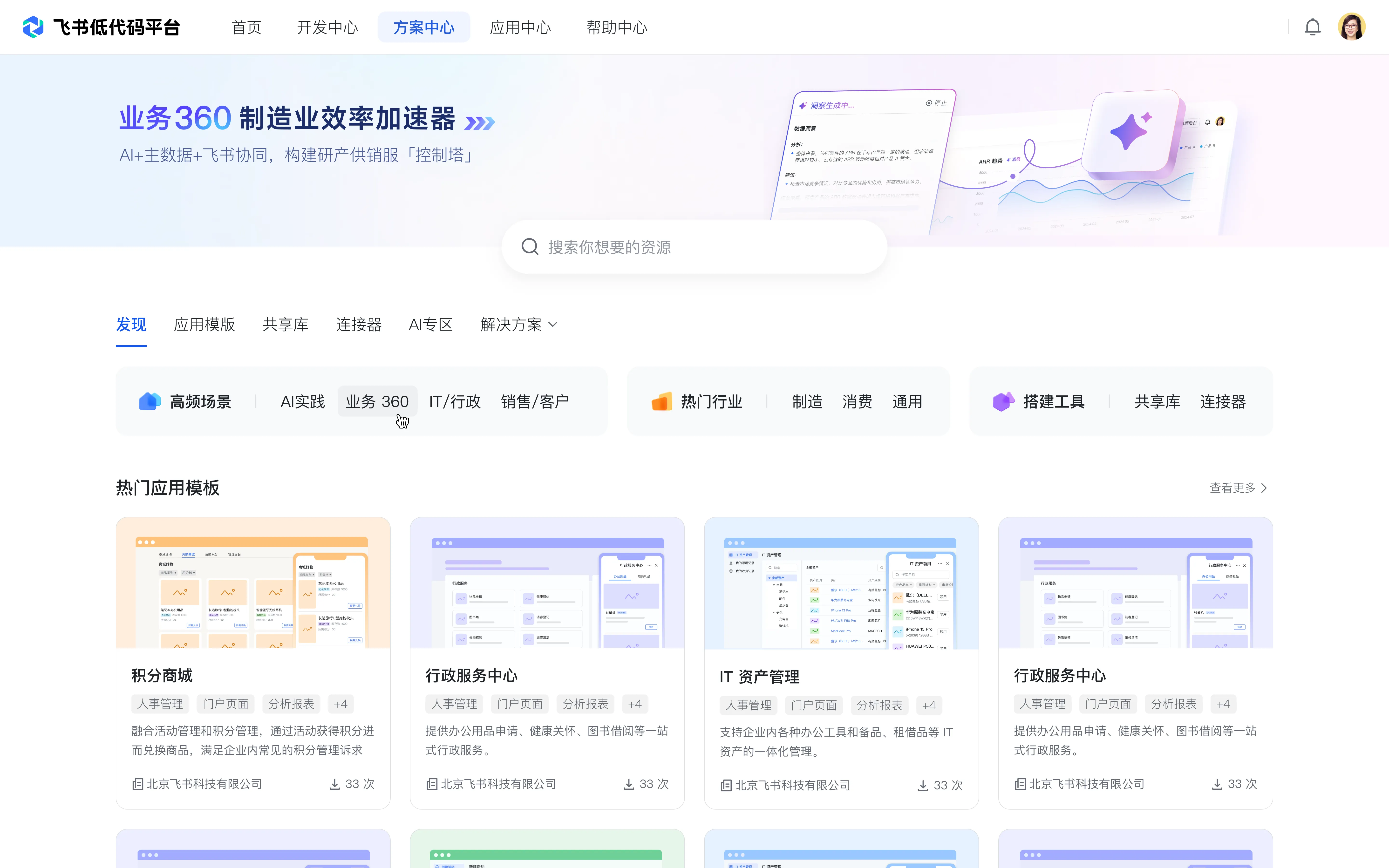This screenshot has height=868, width=1389.
Task: Click the Feishu low-code platform logo icon
Action: click(x=33, y=27)
